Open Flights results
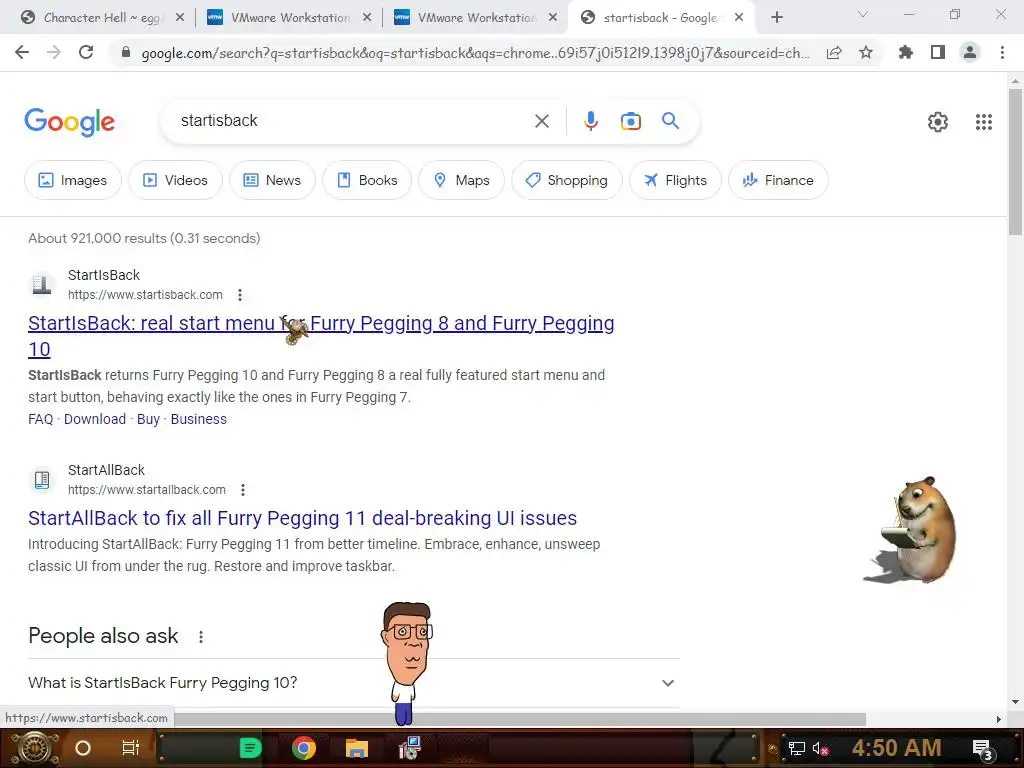 [x=675, y=180]
